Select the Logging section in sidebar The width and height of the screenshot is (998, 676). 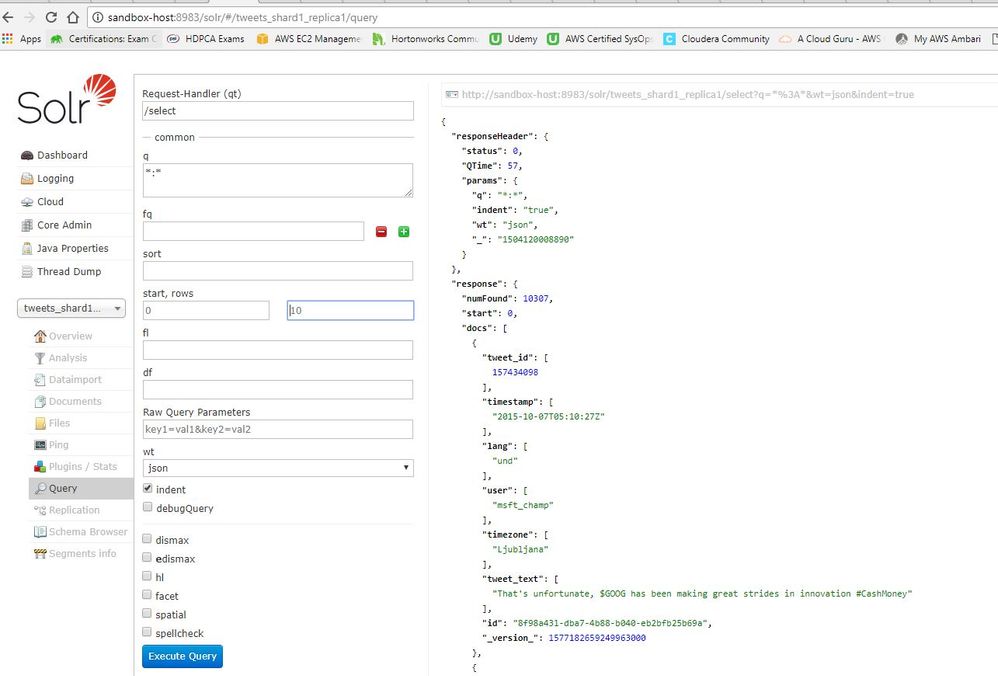point(54,178)
